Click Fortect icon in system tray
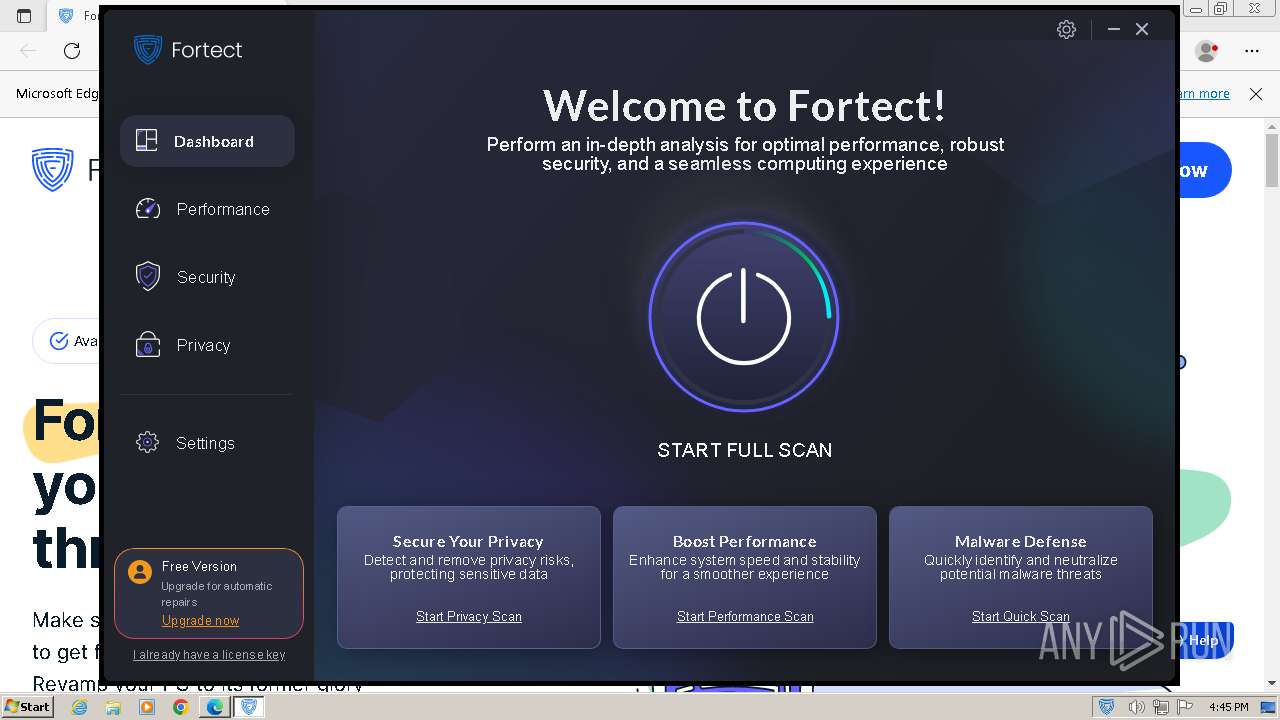Viewport: 1280px width, 720px height. coord(1106,707)
